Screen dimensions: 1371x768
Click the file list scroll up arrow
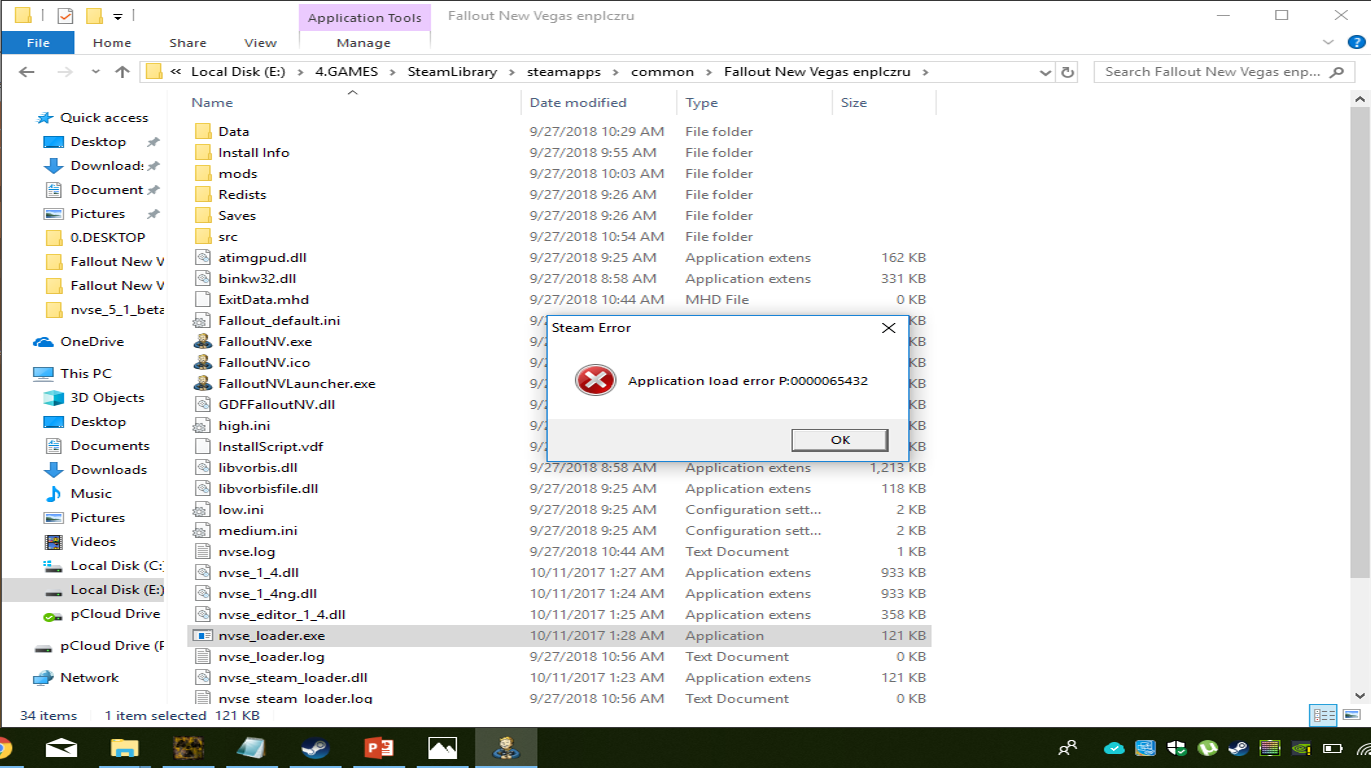pyautogui.click(x=1360, y=98)
